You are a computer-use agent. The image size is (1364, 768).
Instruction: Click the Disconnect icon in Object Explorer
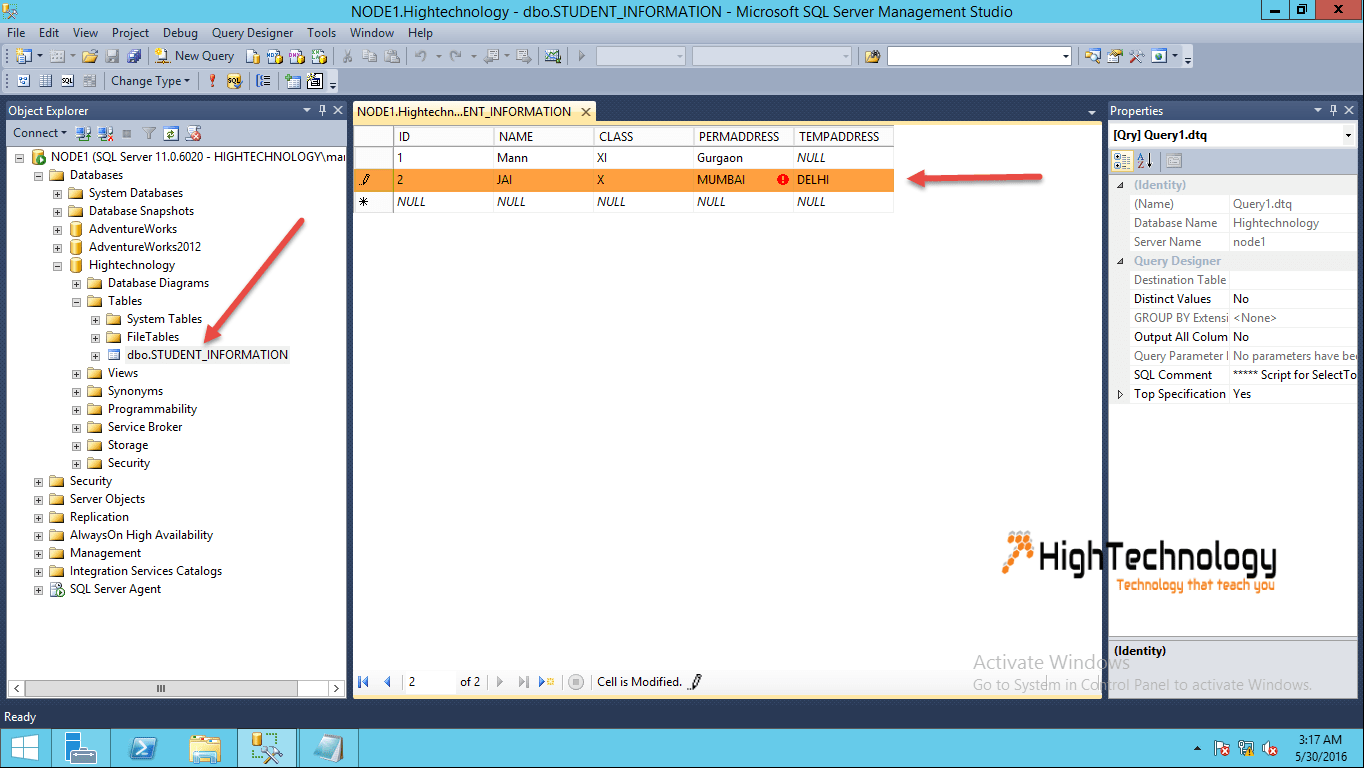(x=105, y=133)
